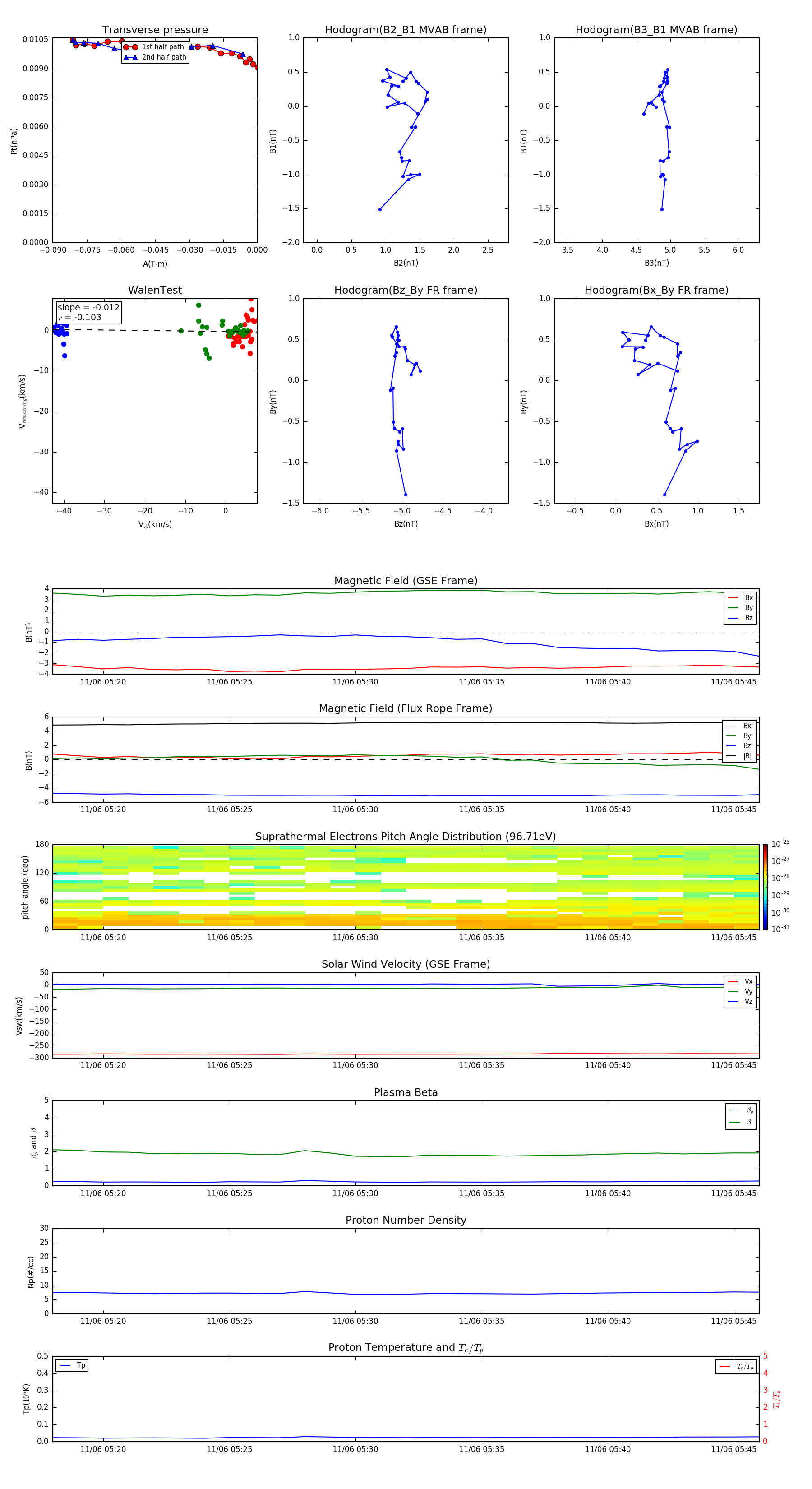
Task: Click 'Hodogram(Bx_By FR frame)' title
Action: (x=656, y=290)
